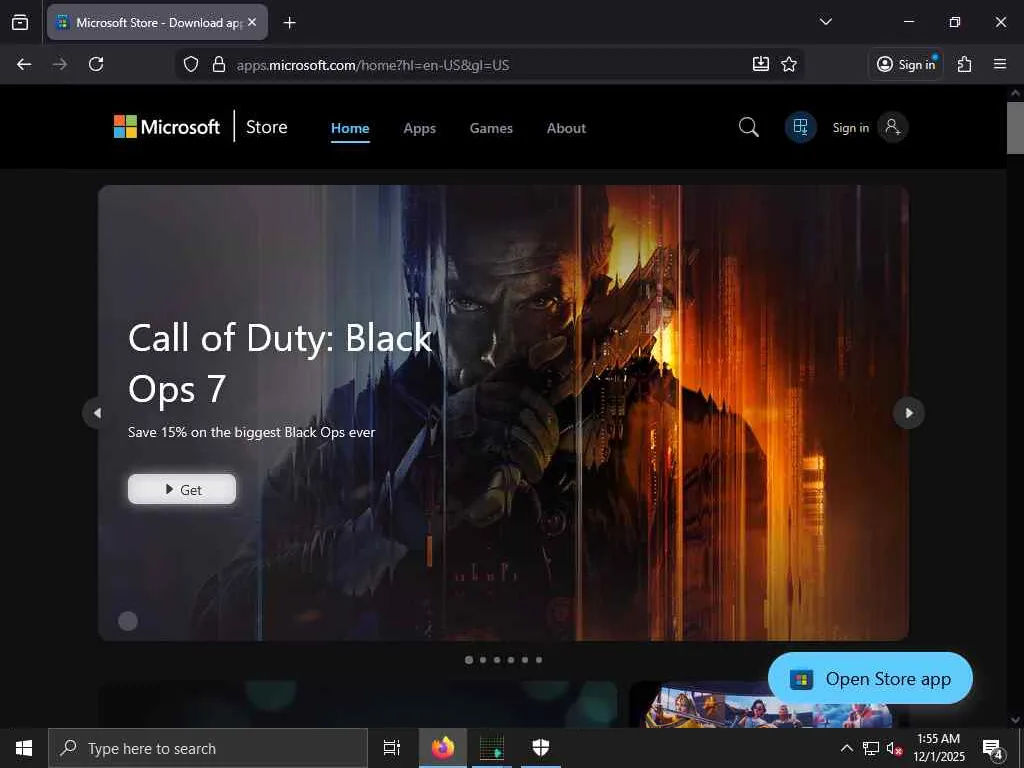Open the About page
Screen dimensions: 1024x768
point(566,128)
